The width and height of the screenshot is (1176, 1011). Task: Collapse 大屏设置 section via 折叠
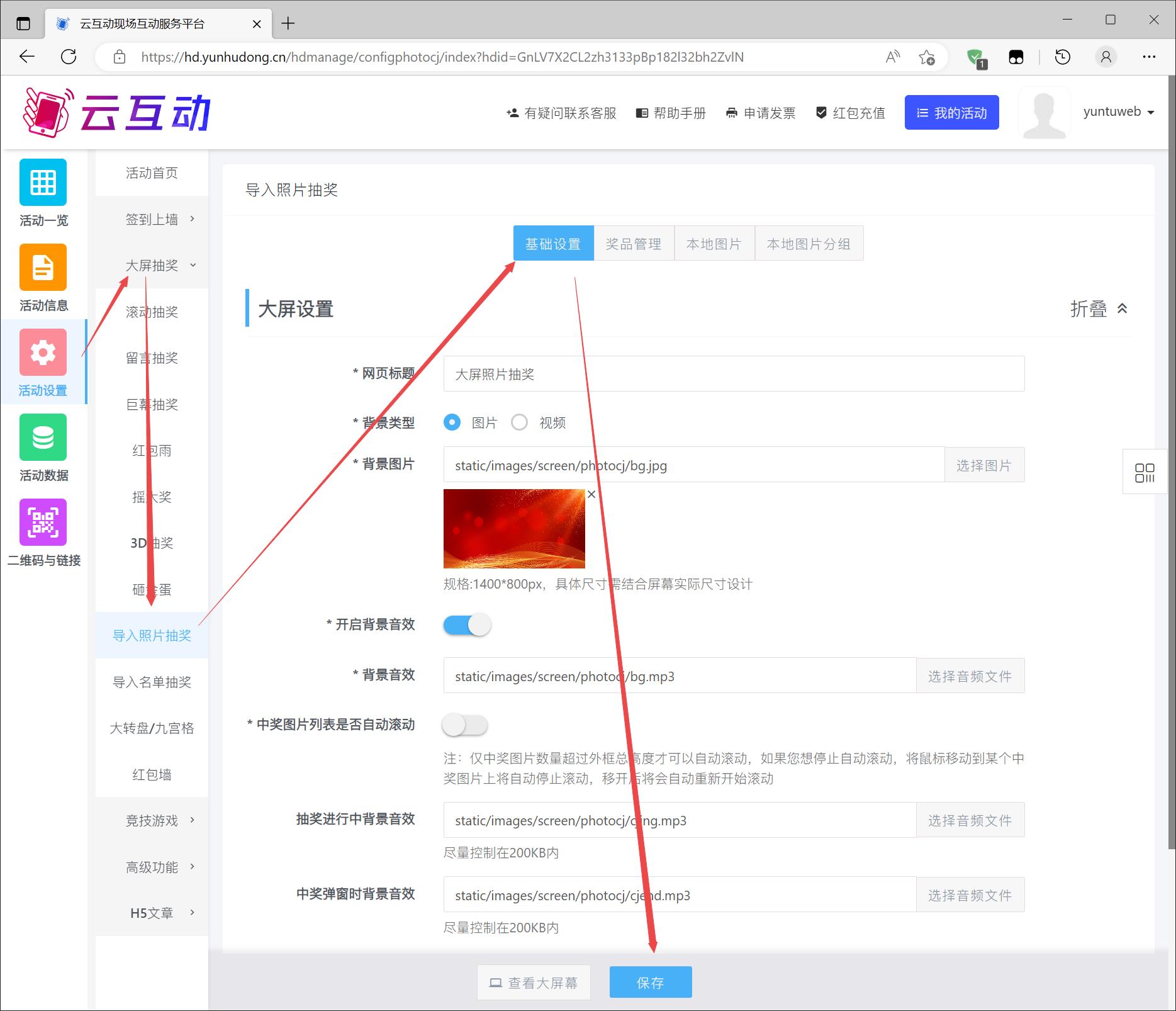point(1098,309)
